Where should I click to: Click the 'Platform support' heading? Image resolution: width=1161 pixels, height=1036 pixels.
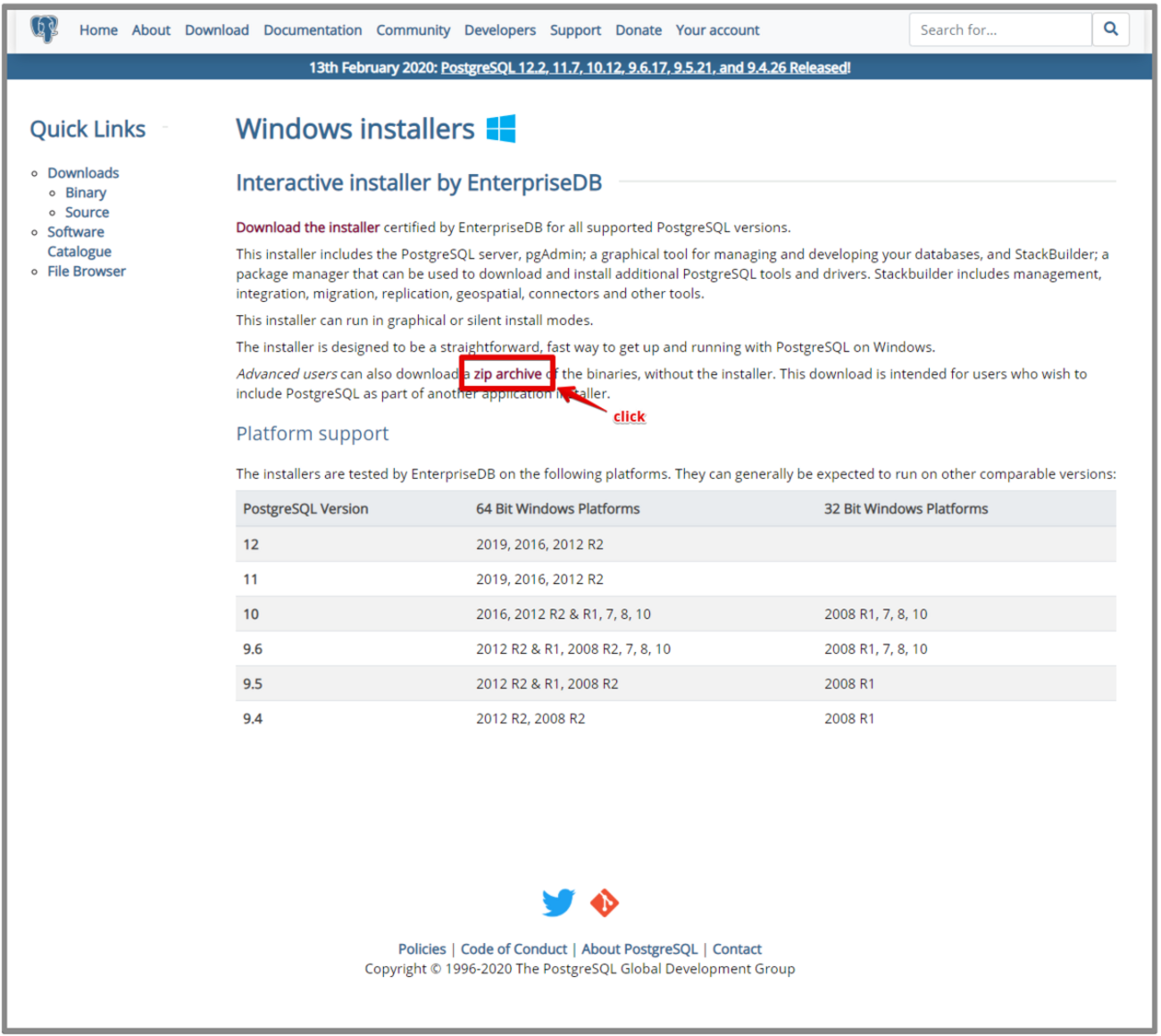tap(313, 433)
